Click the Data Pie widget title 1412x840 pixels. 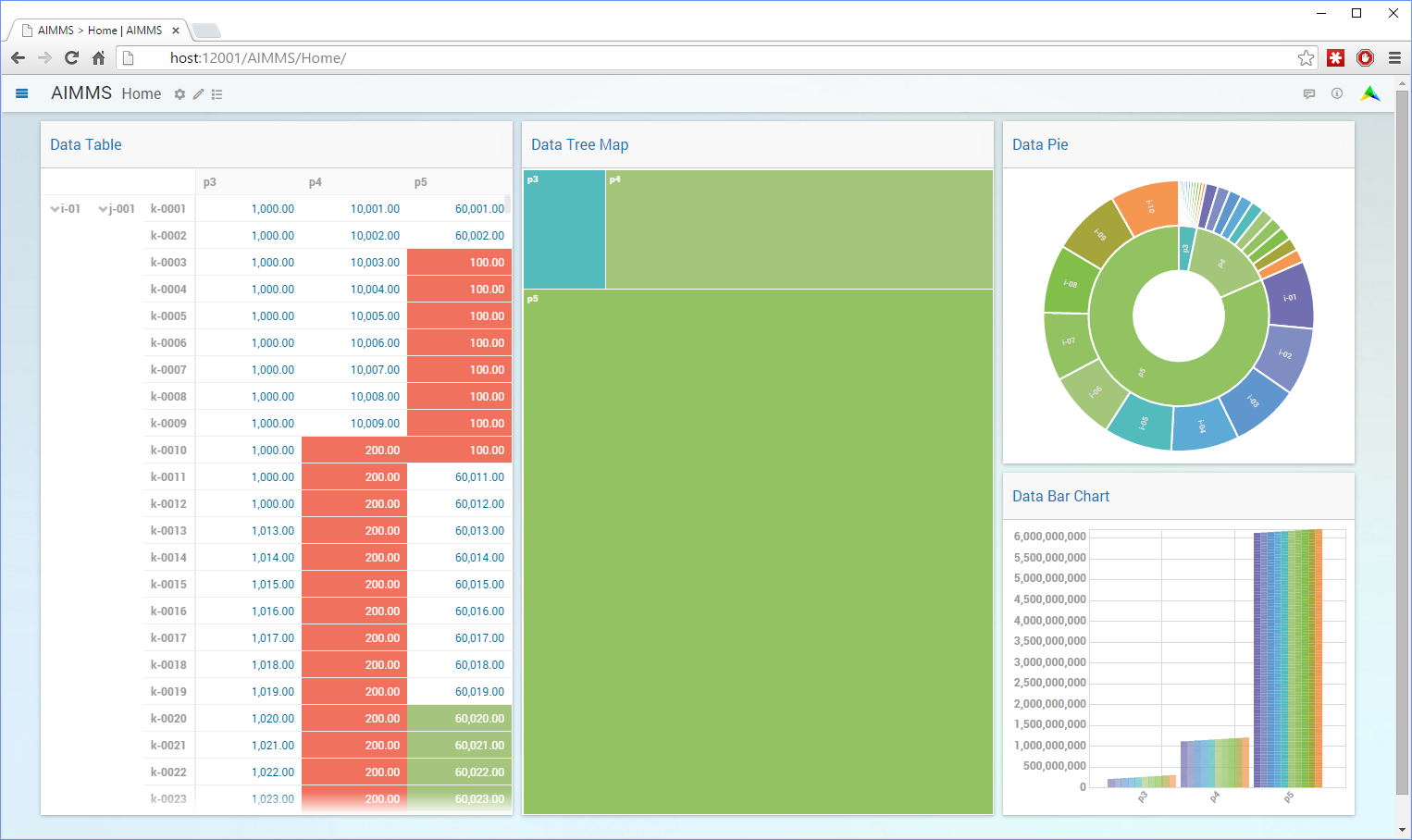pos(1040,144)
